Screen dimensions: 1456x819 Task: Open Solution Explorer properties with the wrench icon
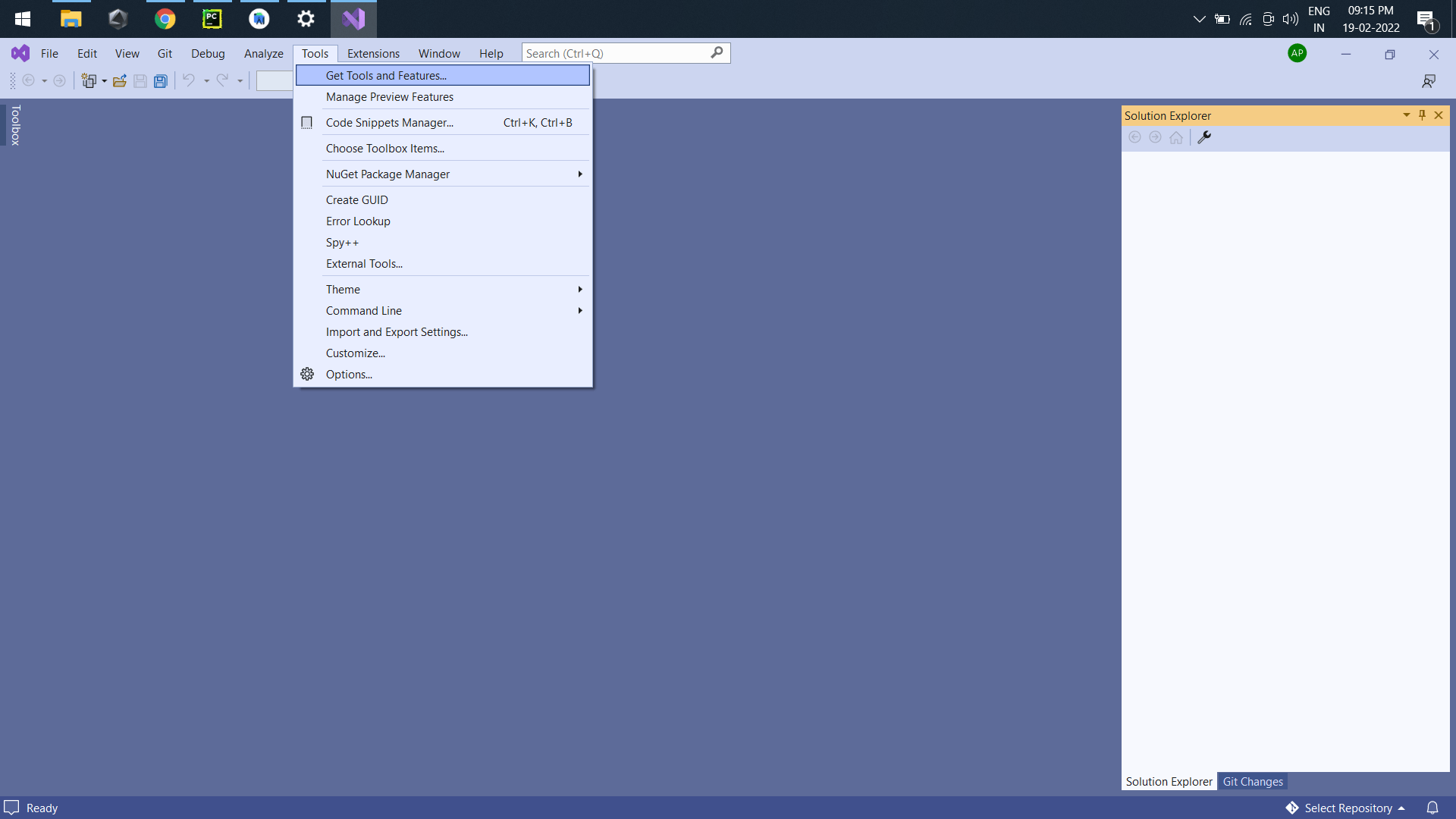(1204, 137)
